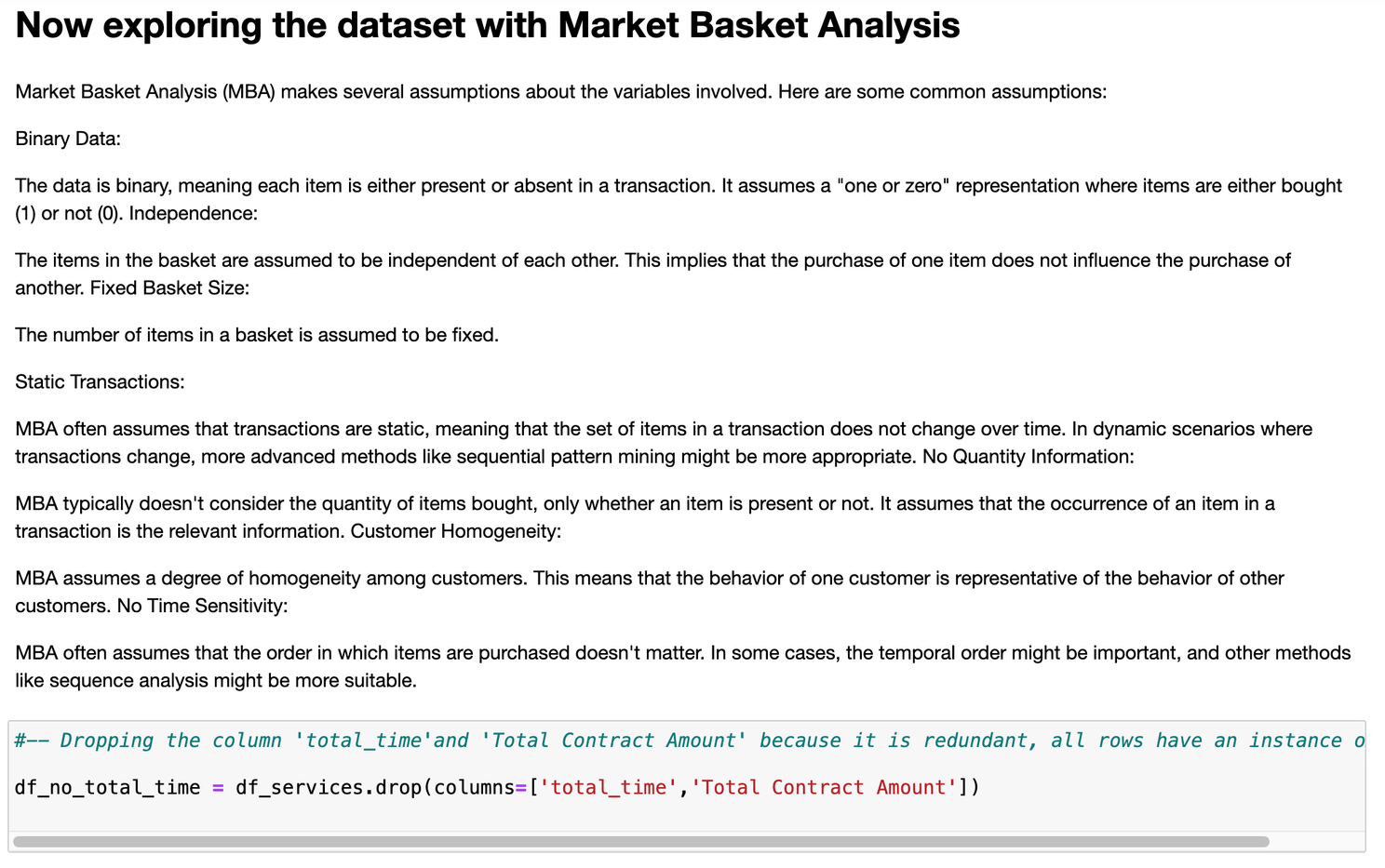
Task: Click the 'No Time Sensitivity:' text
Action: [x=202, y=606]
